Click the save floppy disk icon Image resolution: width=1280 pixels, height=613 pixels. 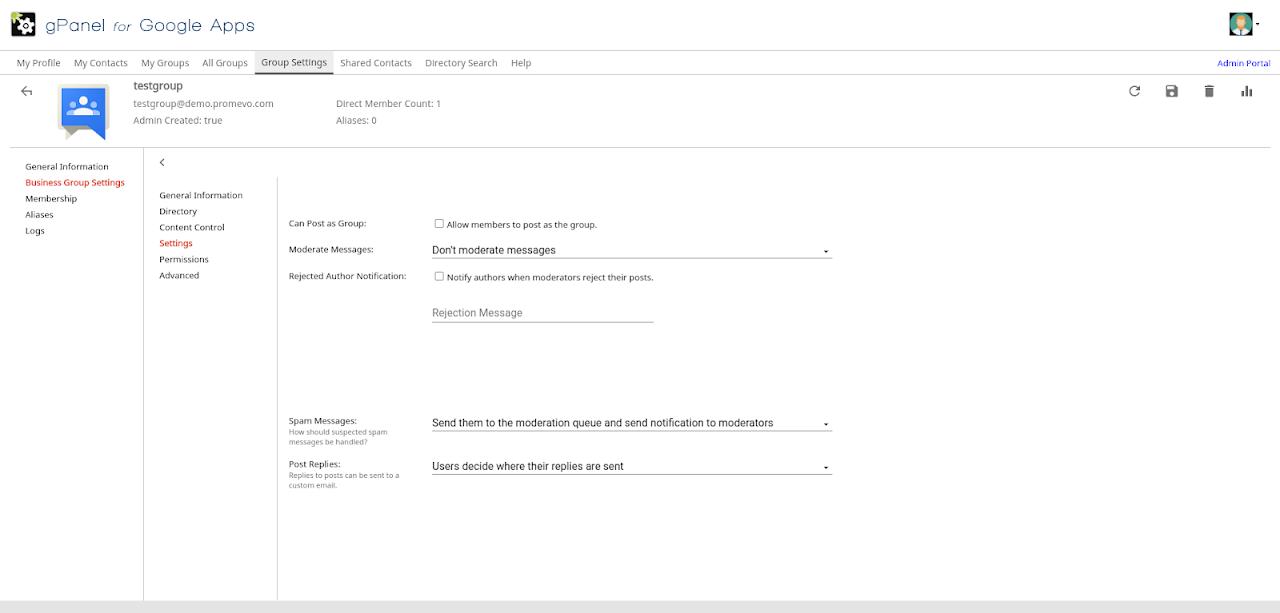[1171, 91]
